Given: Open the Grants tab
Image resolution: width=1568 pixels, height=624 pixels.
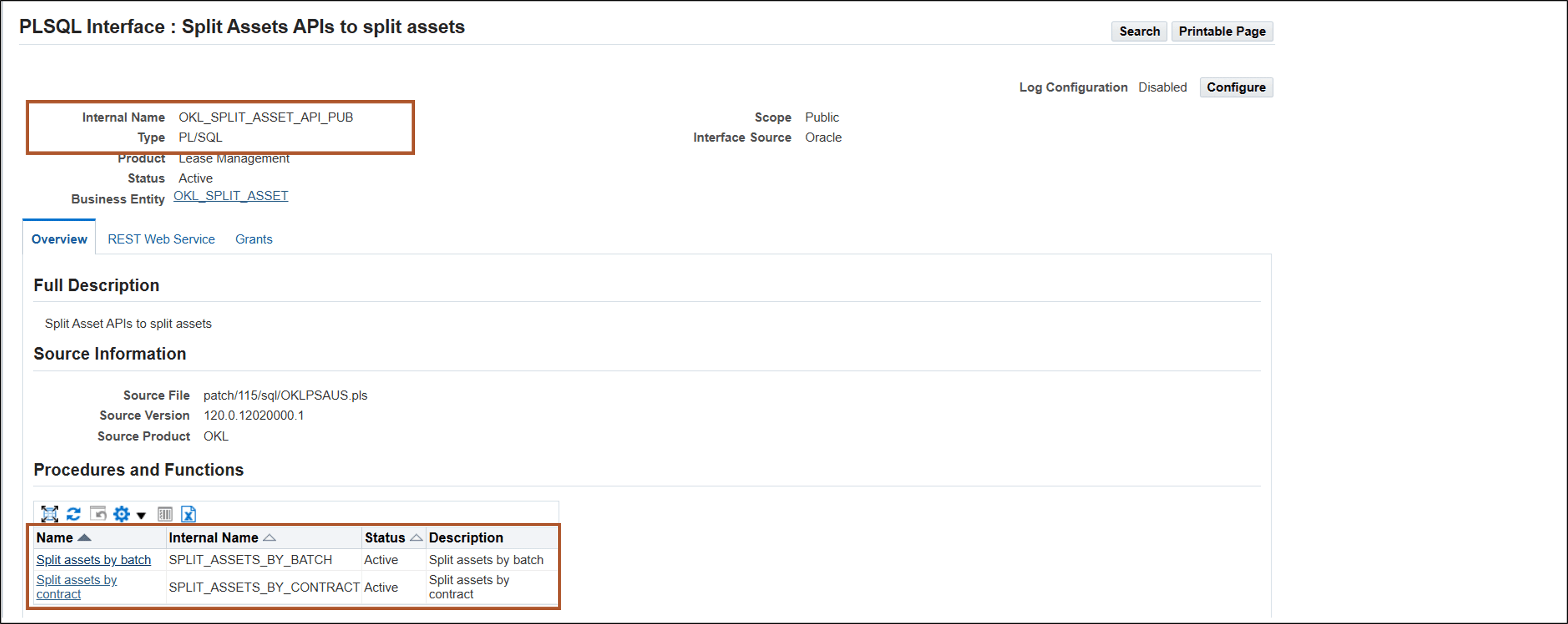Looking at the screenshot, I should (254, 239).
